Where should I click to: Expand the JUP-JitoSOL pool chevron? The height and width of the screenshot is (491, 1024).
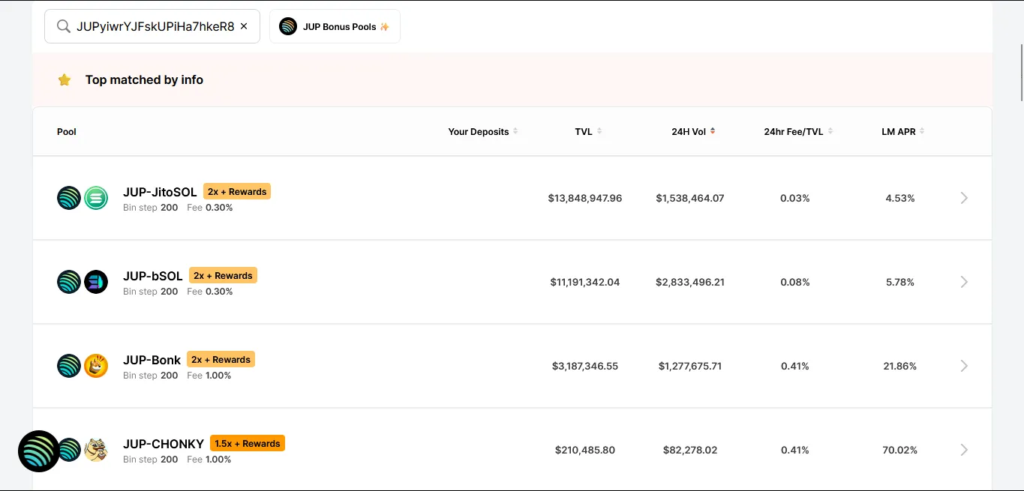964,198
